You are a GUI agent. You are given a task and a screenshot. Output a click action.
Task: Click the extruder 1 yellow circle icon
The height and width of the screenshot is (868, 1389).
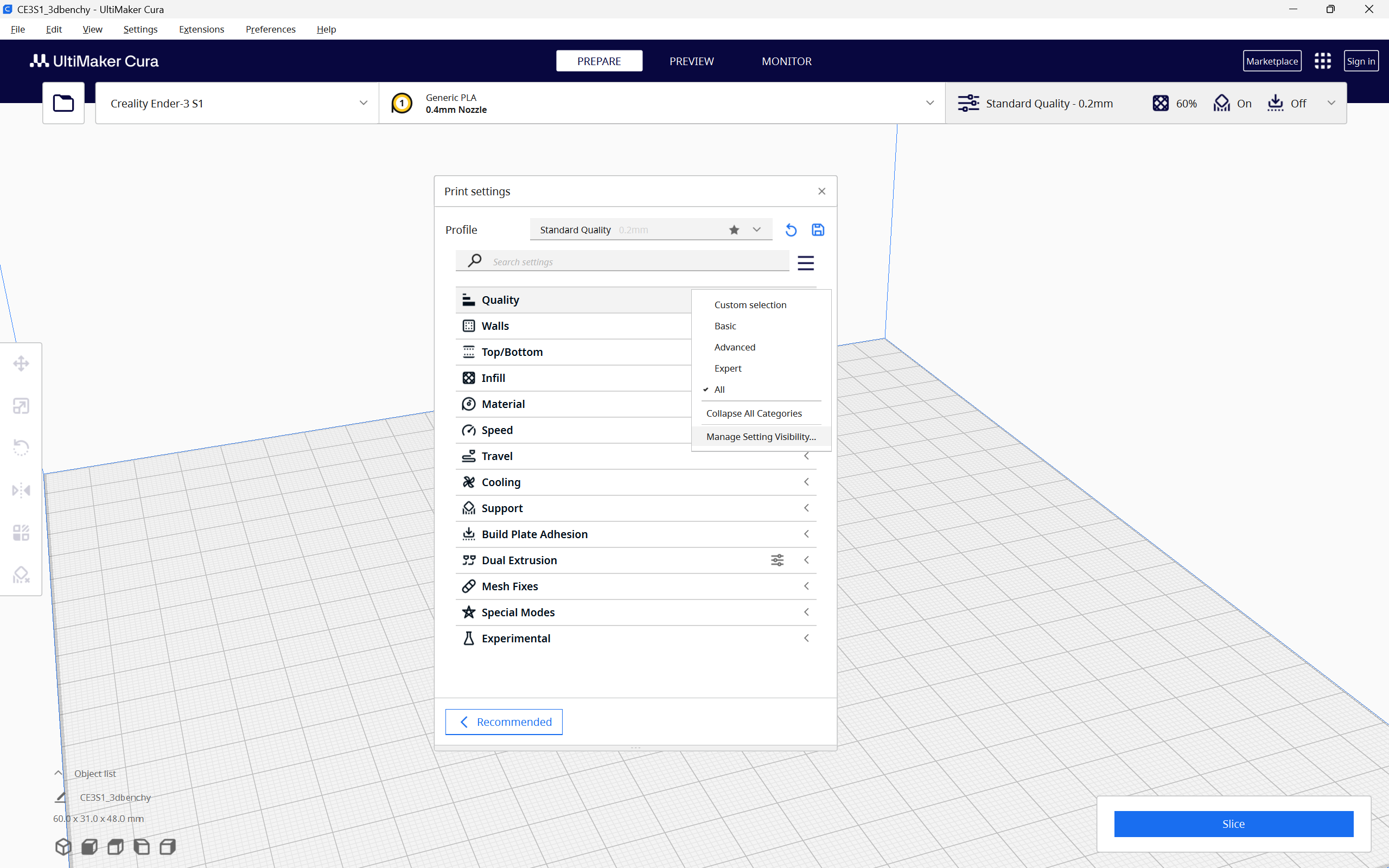tap(402, 103)
